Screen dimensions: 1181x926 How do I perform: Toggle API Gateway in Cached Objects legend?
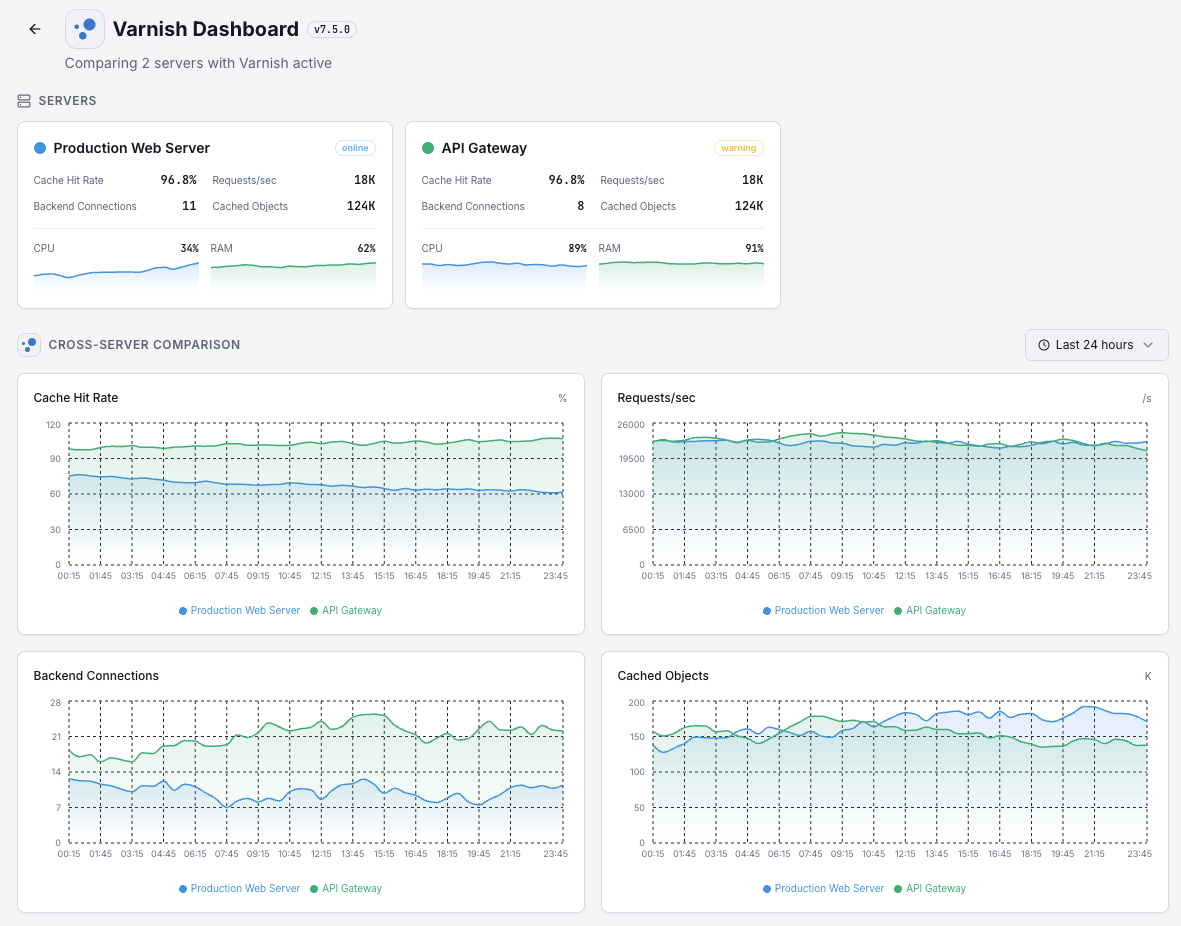tap(929, 888)
